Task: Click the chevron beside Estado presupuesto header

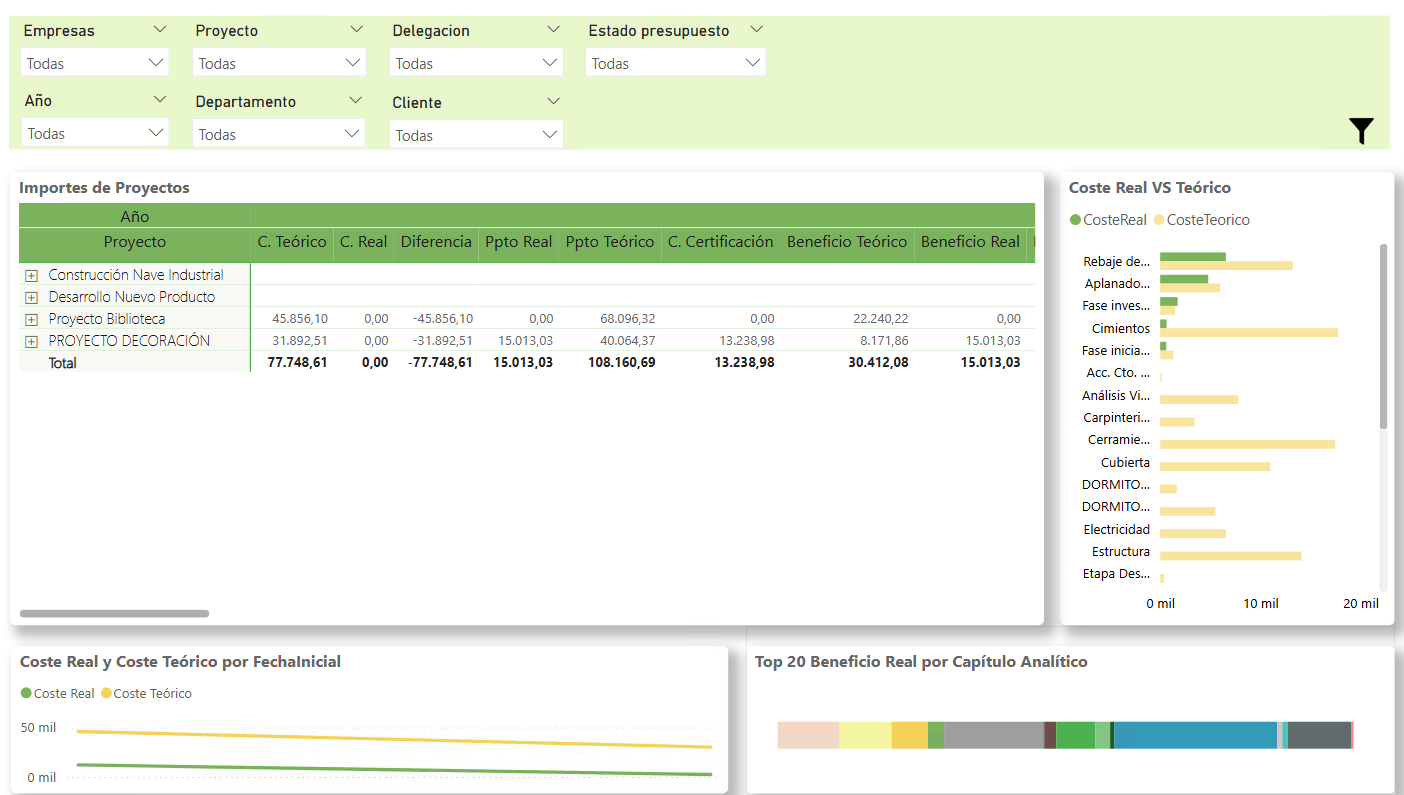Action: click(756, 29)
